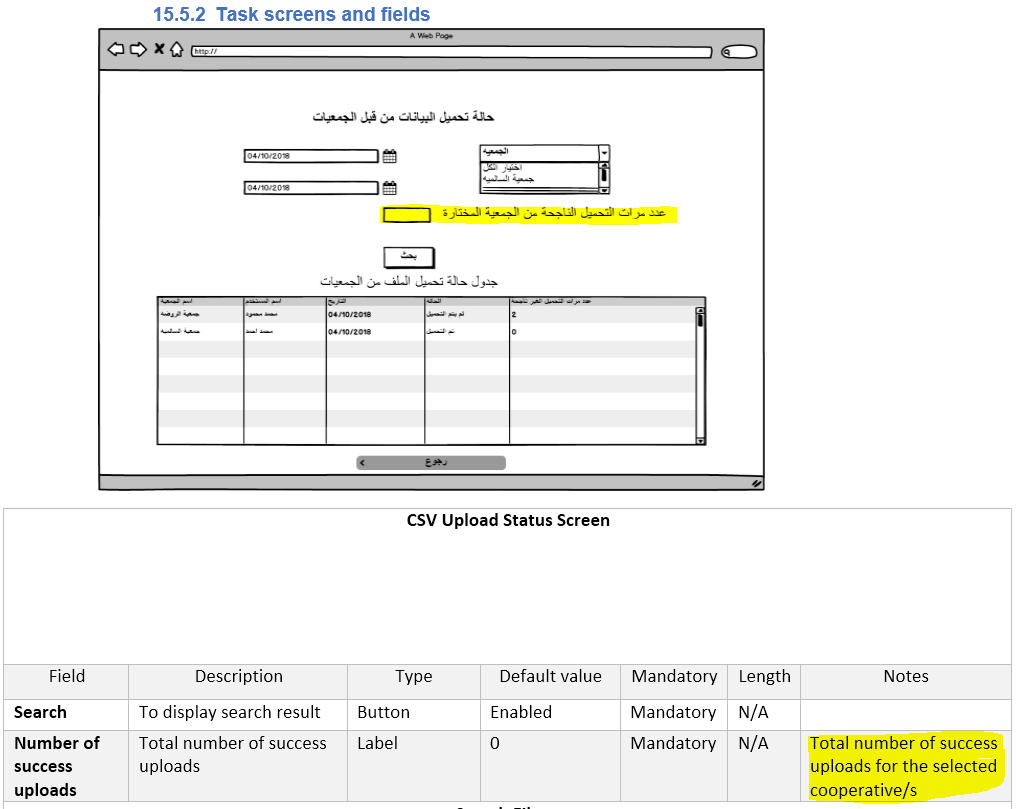
Task: Click the failed count cell showing 2
Action: coord(602,314)
